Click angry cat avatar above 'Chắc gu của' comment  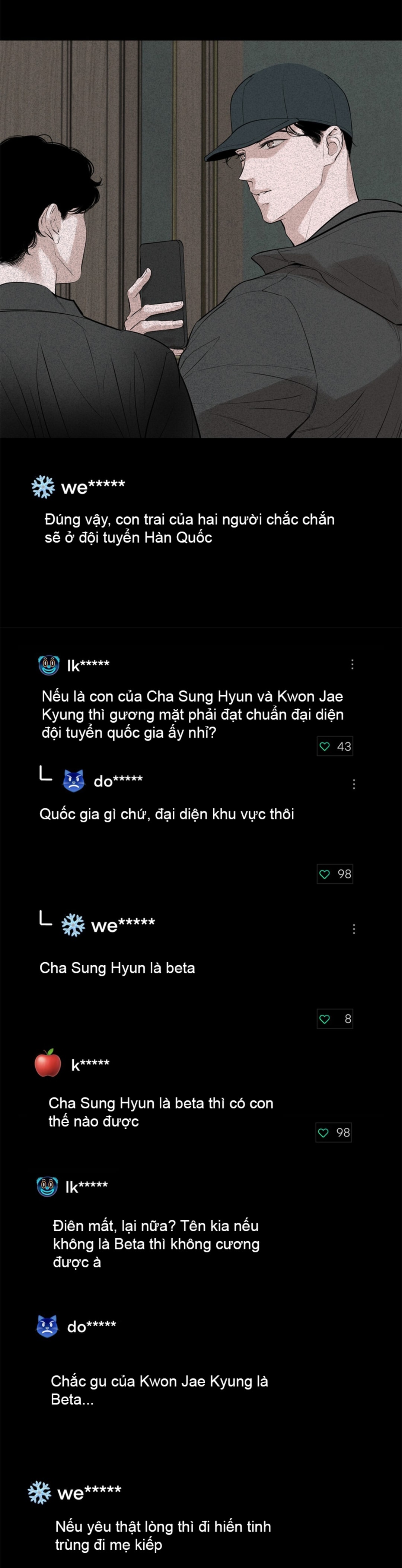(x=47, y=1326)
